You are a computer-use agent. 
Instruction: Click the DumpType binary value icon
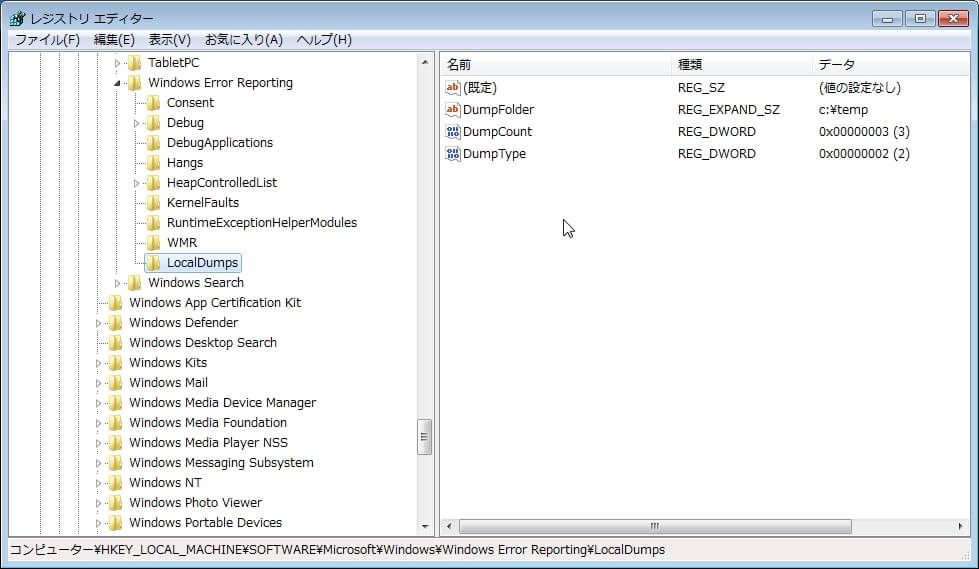click(x=453, y=154)
